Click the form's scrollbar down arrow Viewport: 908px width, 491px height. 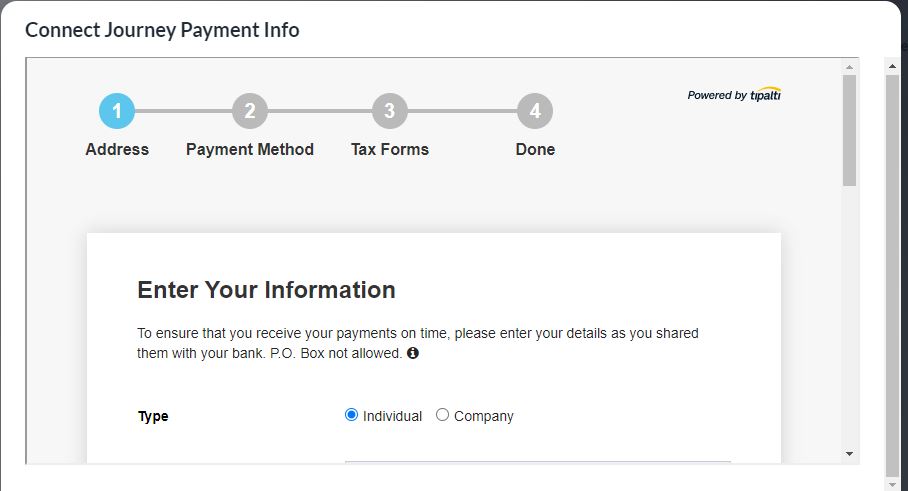[x=849, y=453]
